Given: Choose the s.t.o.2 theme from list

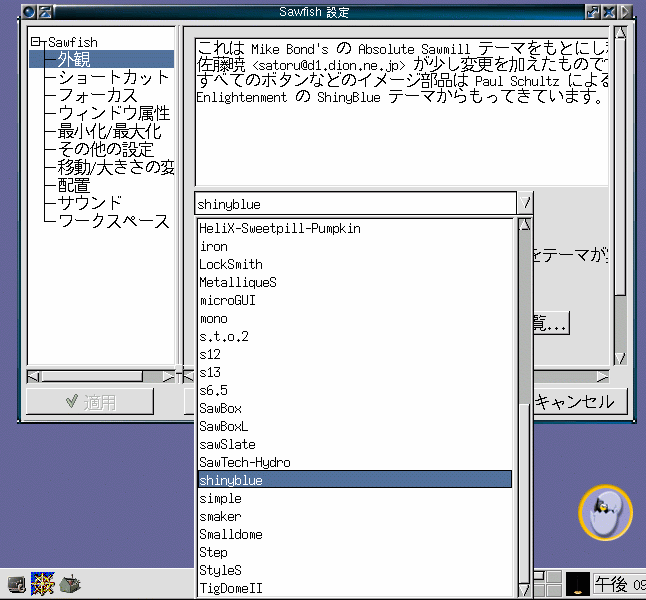Looking at the screenshot, I should click(x=355, y=337).
